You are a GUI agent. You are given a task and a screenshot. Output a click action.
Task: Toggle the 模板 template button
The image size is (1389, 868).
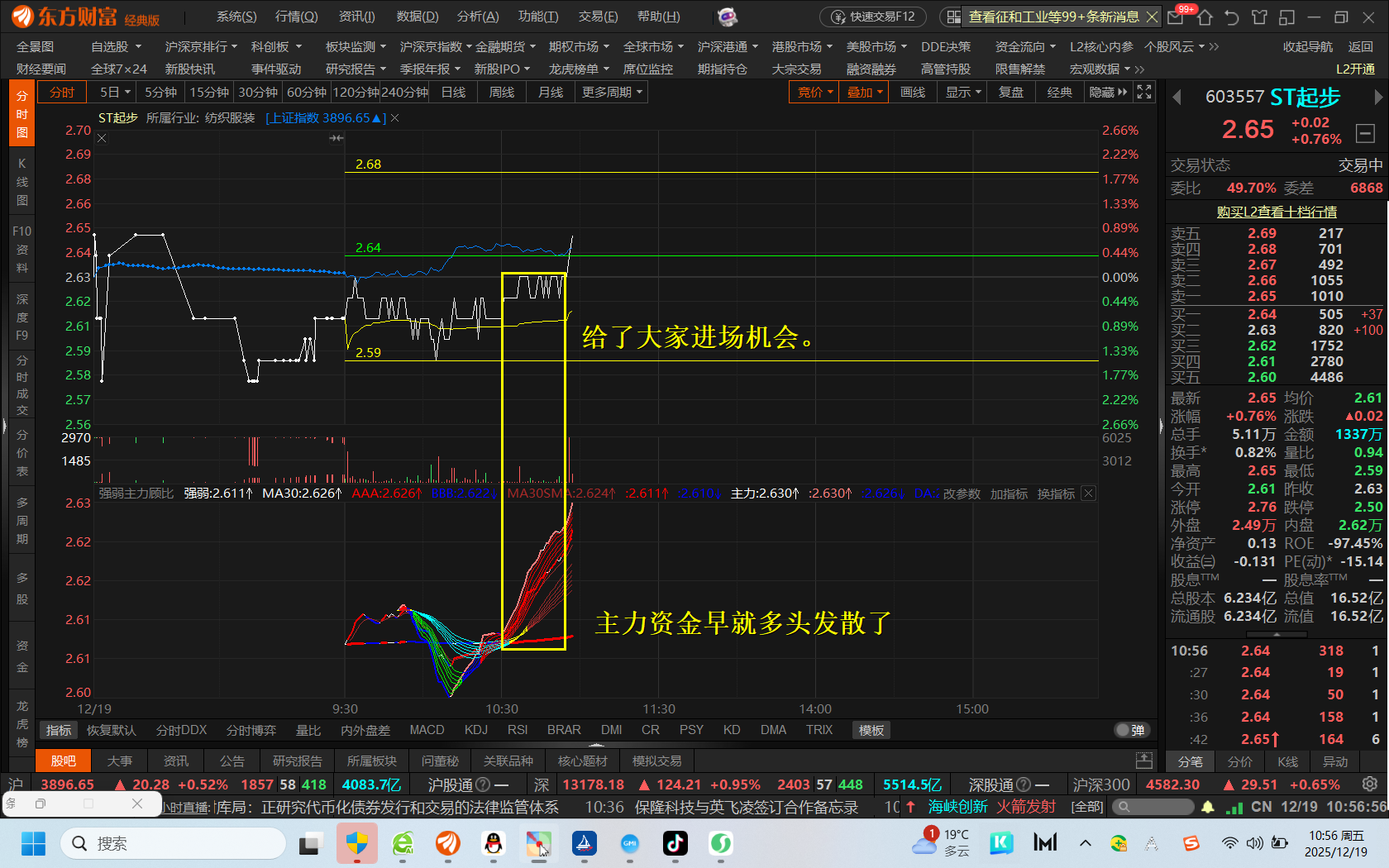871,730
